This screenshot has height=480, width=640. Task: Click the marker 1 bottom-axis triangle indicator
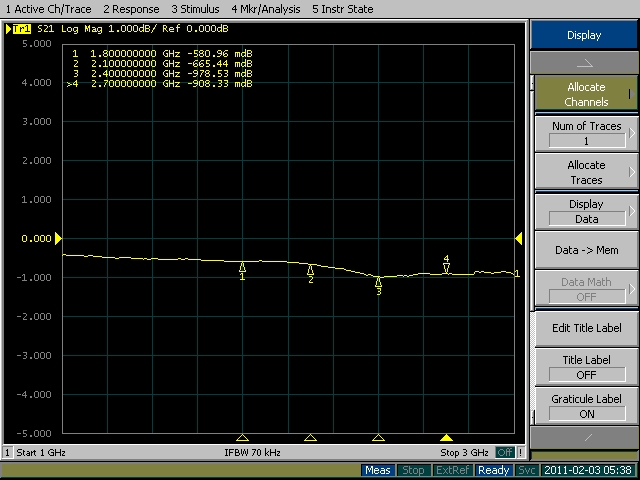(x=242, y=438)
